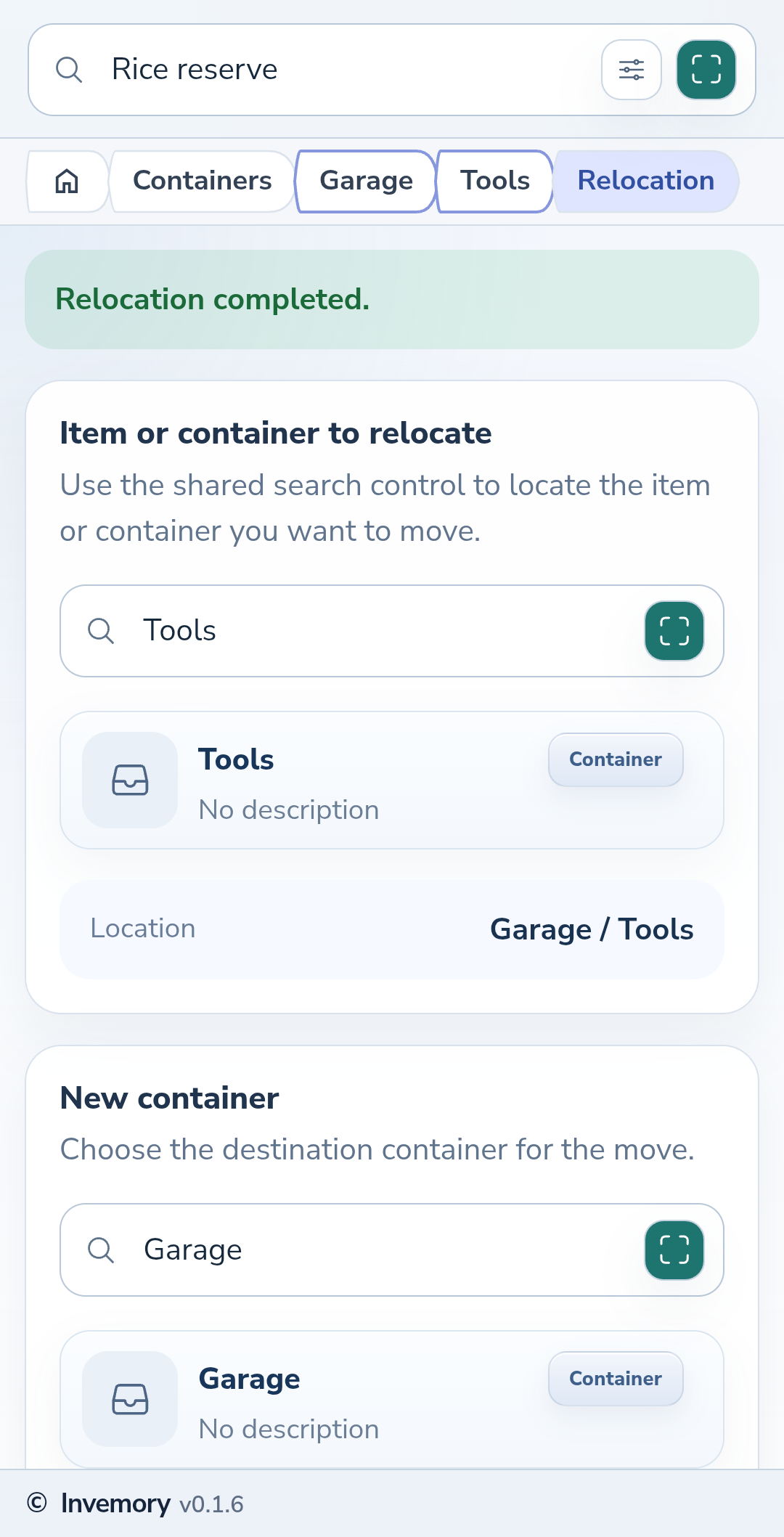Tap the scan button in the Garage search field

[x=674, y=1250]
